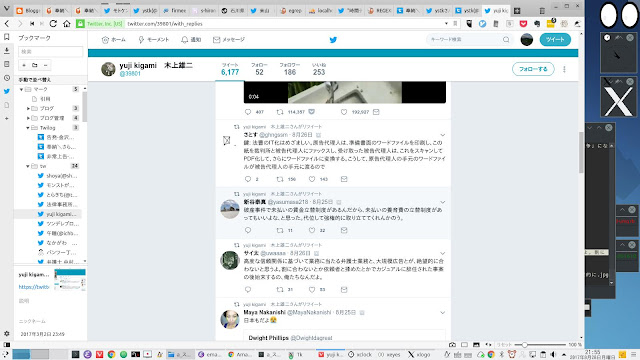Select the yuji kigami bookmark entry
The image size is (640, 360).
(x=57, y=214)
